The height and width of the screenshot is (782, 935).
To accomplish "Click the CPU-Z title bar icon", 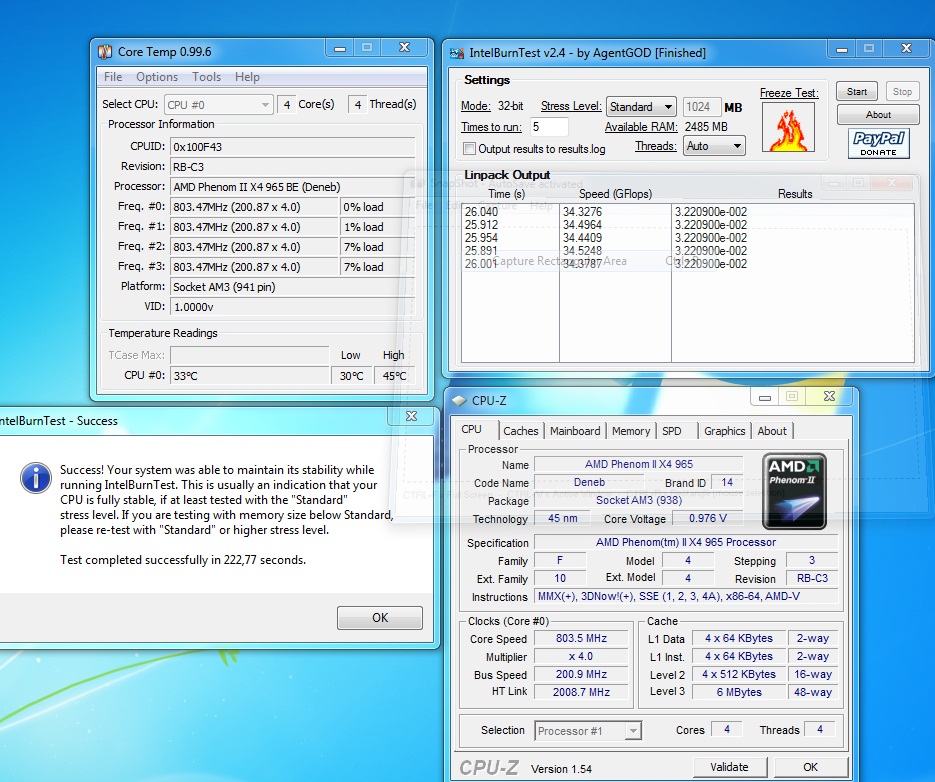I will (459, 401).
